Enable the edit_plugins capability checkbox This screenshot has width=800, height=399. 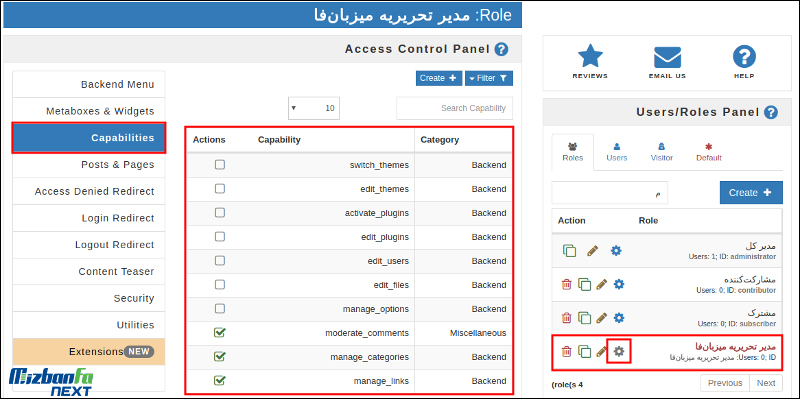pos(219,237)
